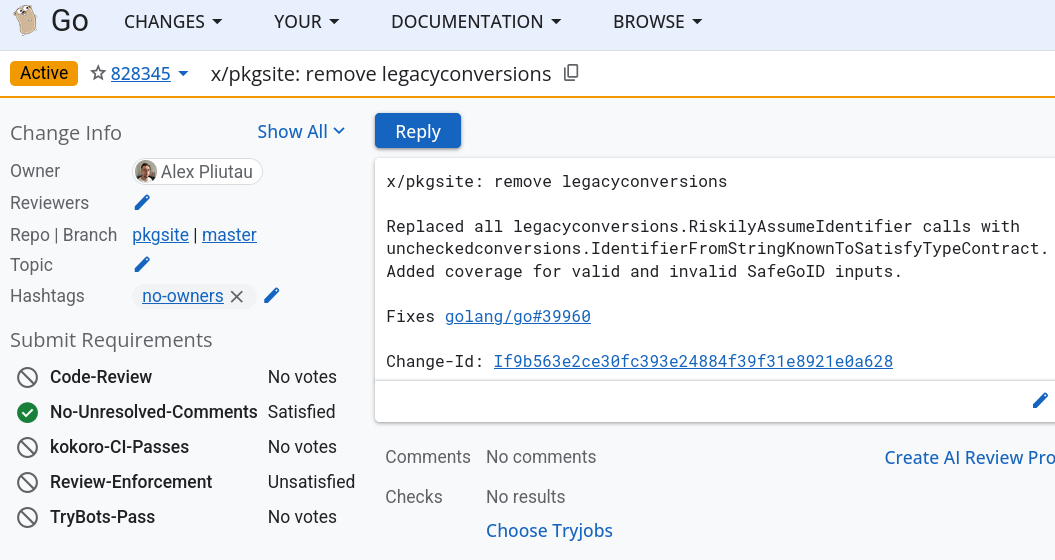This screenshot has height=560, width=1055.
Task: Add hashtag via pencil beside no-owners
Action: (271, 295)
